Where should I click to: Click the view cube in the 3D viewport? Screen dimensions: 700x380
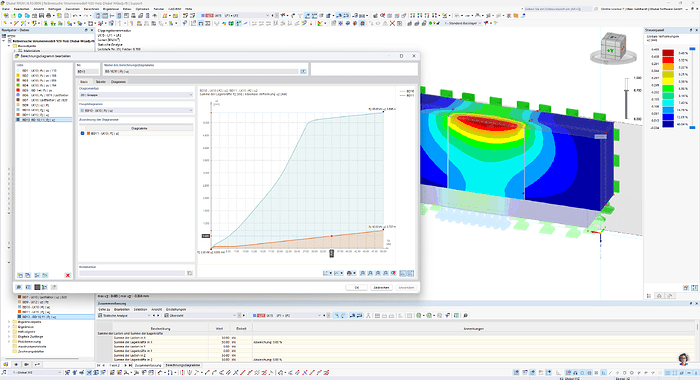613,48
